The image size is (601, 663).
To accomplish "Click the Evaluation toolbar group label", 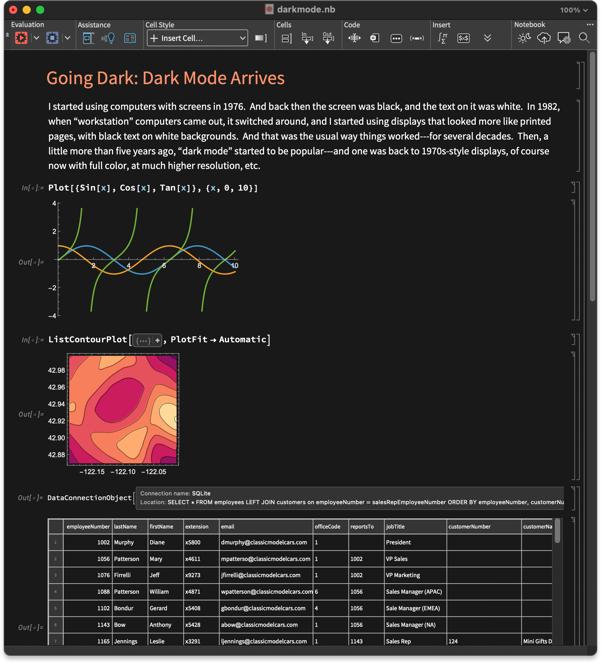I will [27, 25].
